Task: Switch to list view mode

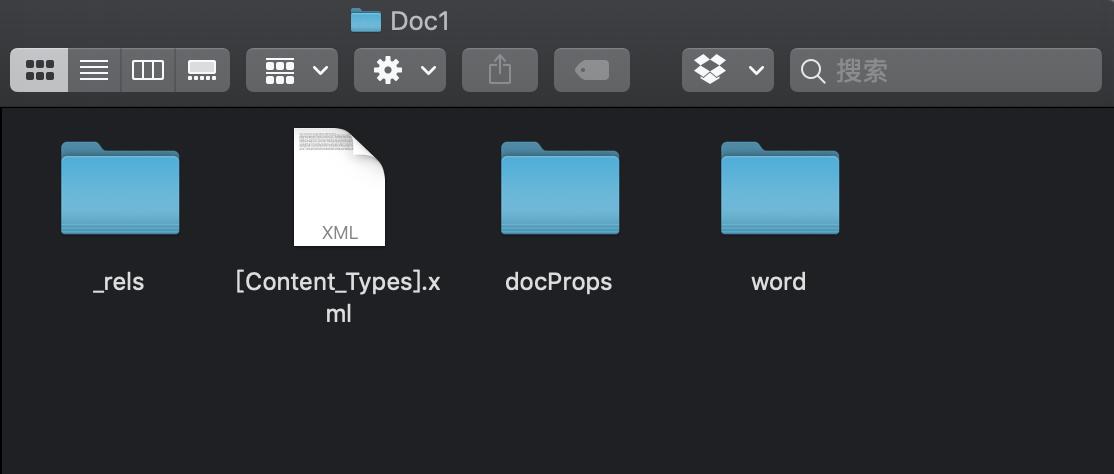Action: [x=94, y=70]
